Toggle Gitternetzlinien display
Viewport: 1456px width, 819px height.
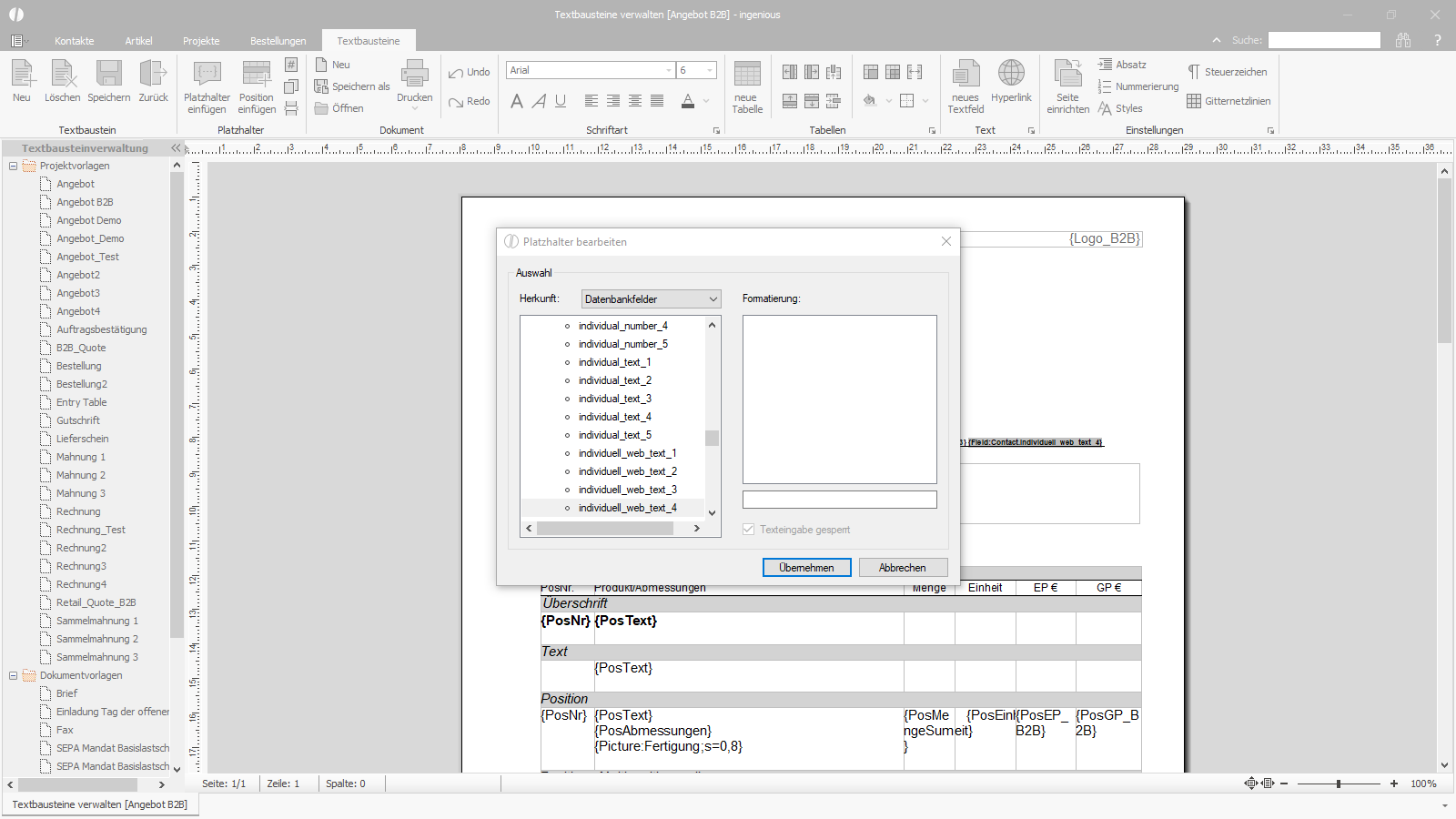pos(1228,101)
